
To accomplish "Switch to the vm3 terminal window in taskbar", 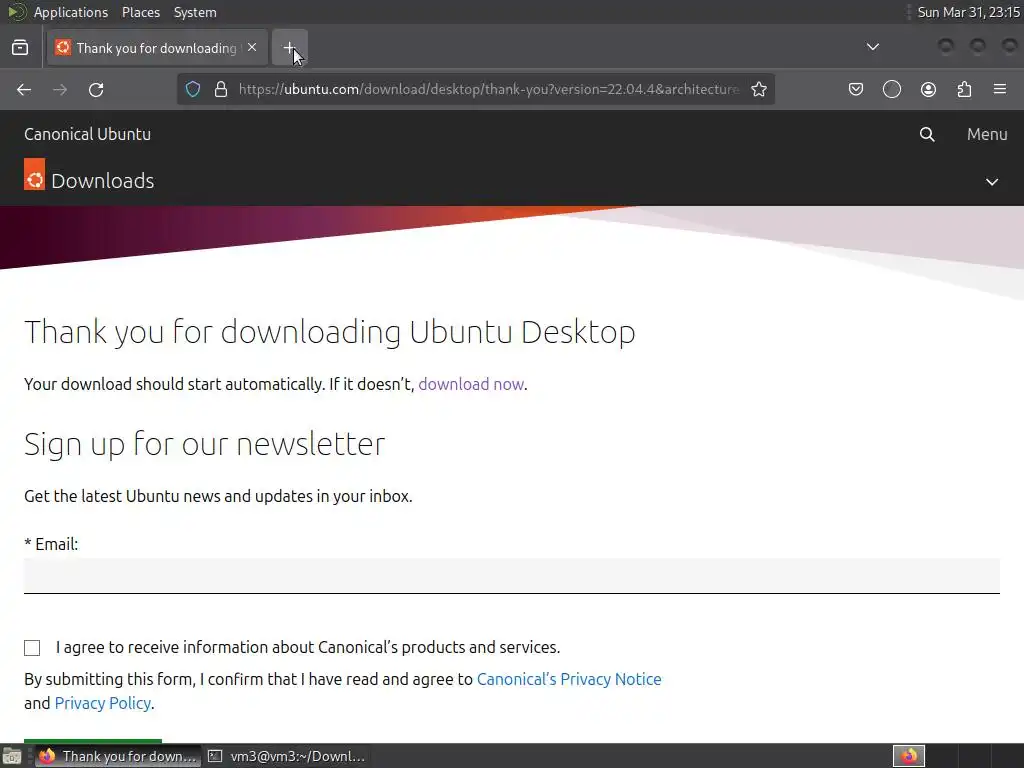I will tap(286, 756).
